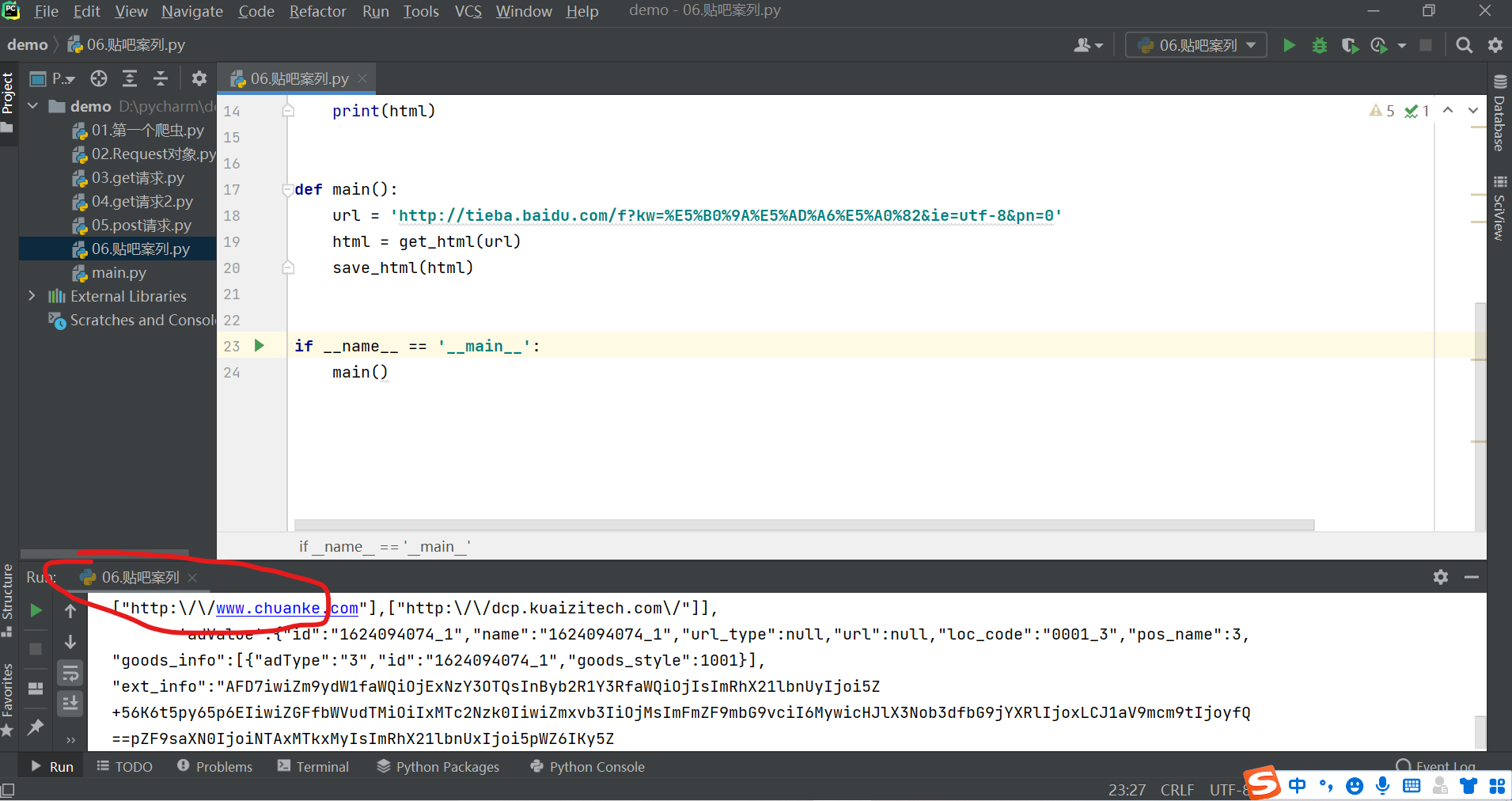Screen dimensions: 1512x801
Task: Open the Event Log
Action: click(1435, 766)
